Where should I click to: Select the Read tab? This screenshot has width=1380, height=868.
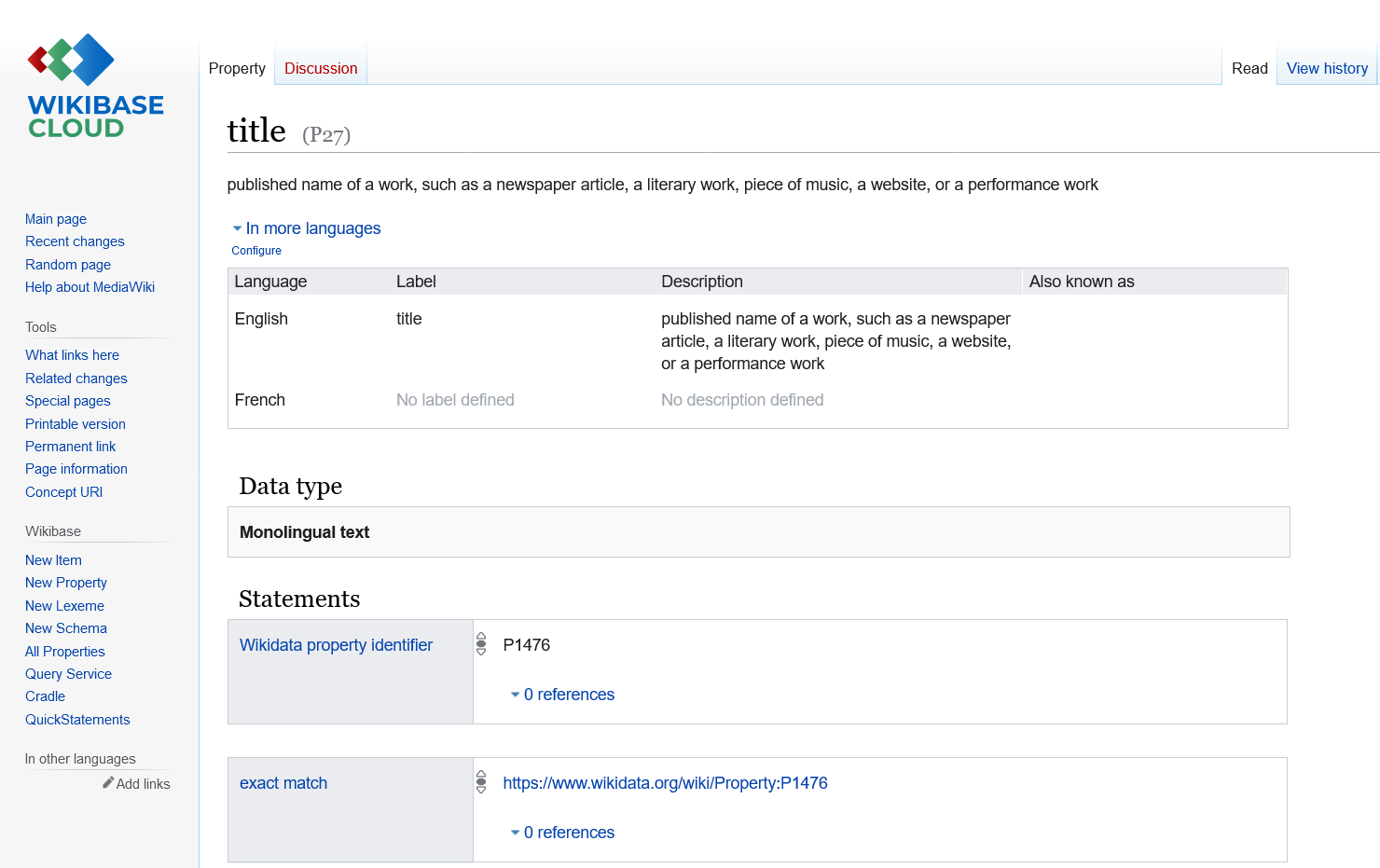1249,68
